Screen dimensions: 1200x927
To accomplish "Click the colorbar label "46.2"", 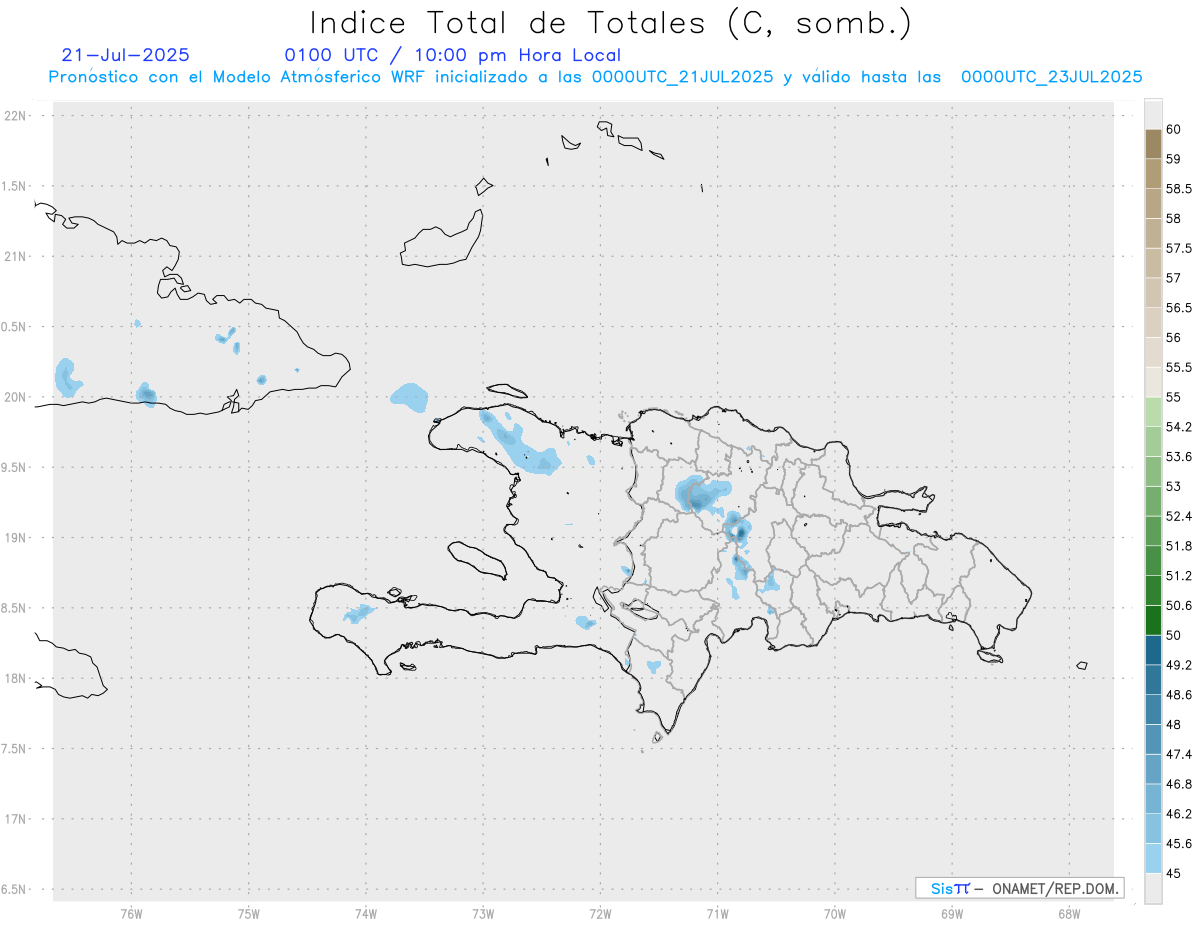I will coord(1178,814).
